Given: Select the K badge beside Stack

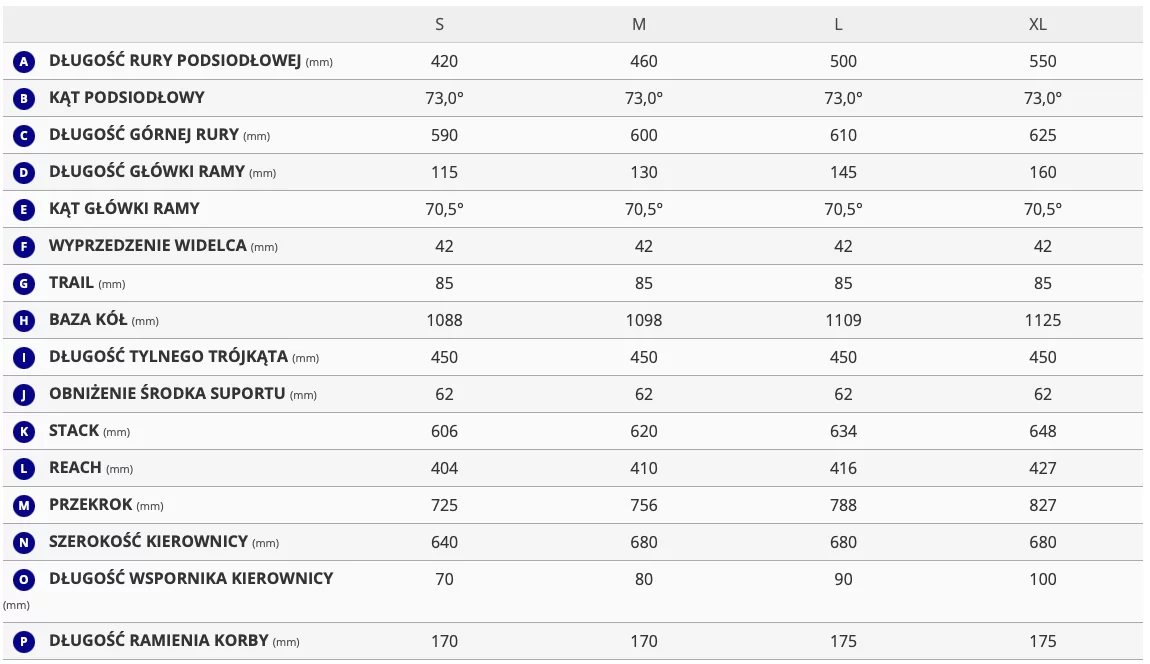Looking at the screenshot, I should (24, 431).
